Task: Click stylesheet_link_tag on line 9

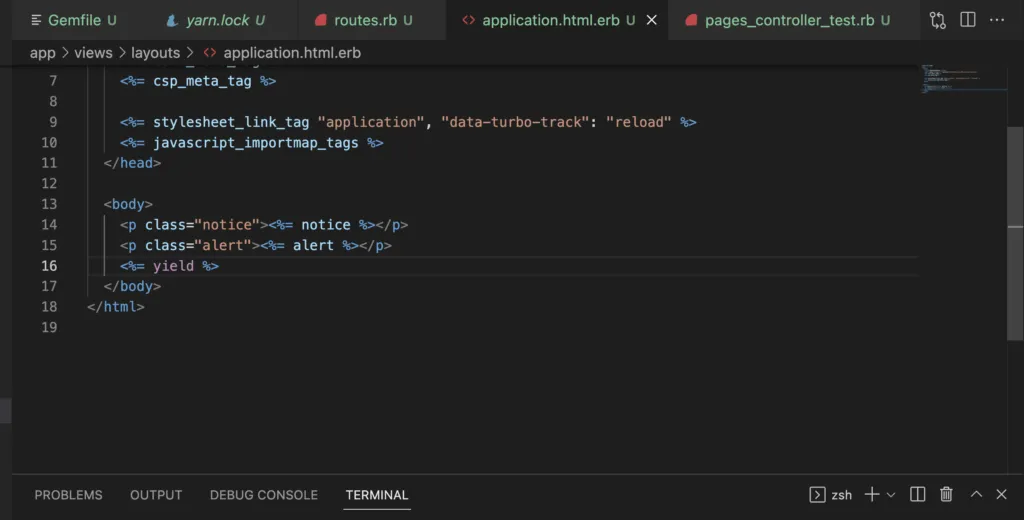Action: (231, 122)
